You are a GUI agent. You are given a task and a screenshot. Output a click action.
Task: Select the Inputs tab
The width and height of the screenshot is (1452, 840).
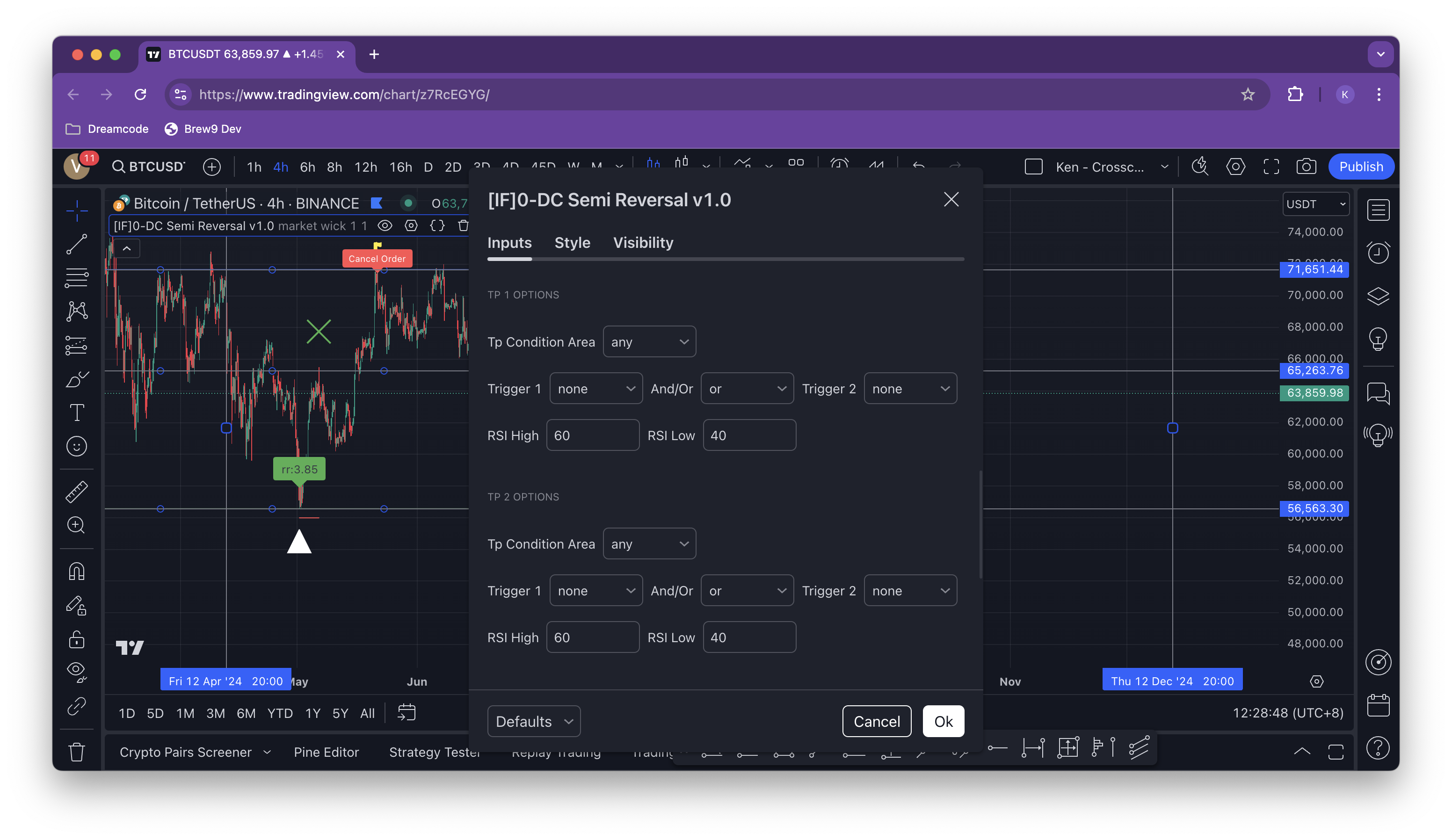(509, 243)
